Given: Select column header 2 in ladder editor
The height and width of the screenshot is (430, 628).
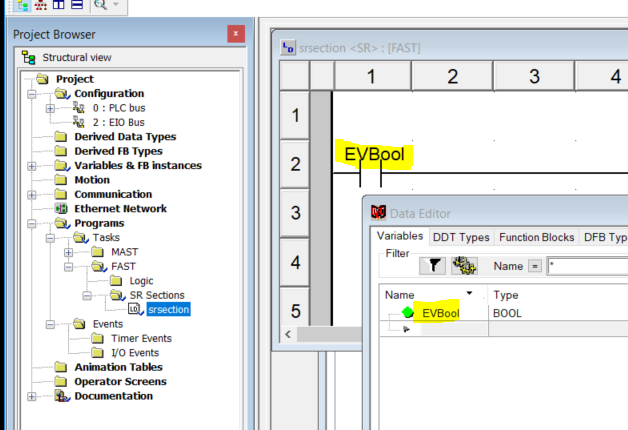Looking at the screenshot, I should coord(453,76).
